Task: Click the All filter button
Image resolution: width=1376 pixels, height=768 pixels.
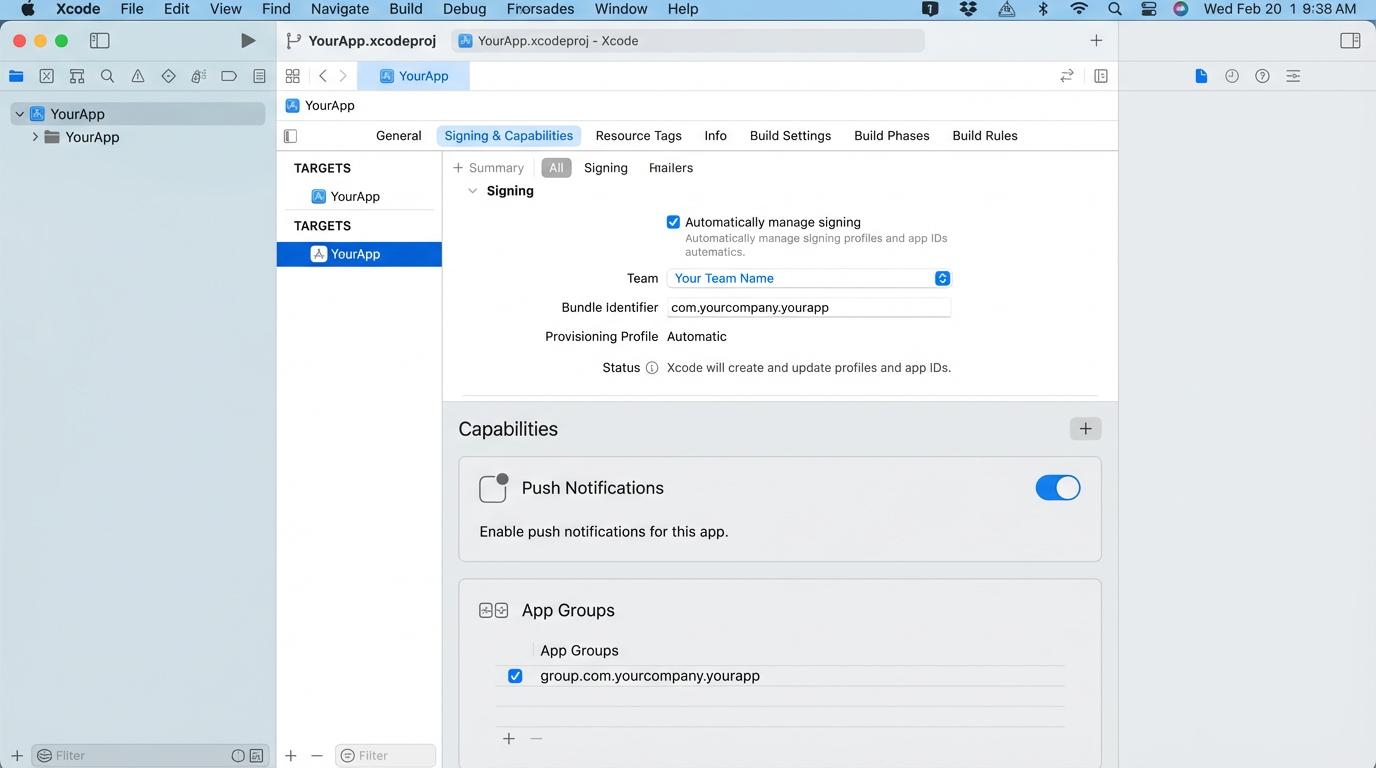Action: [556, 167]
